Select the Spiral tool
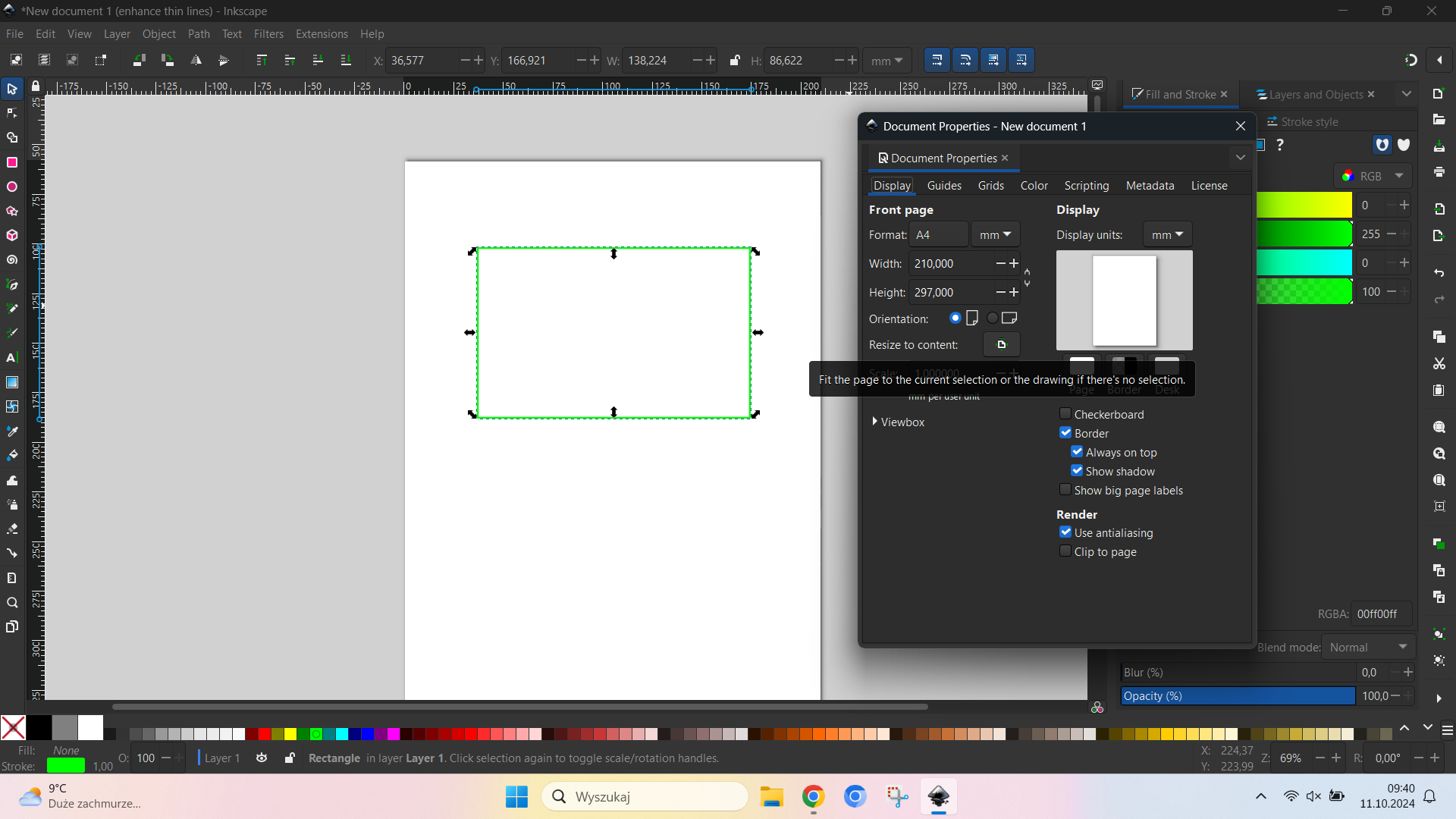 click(12, 260)
